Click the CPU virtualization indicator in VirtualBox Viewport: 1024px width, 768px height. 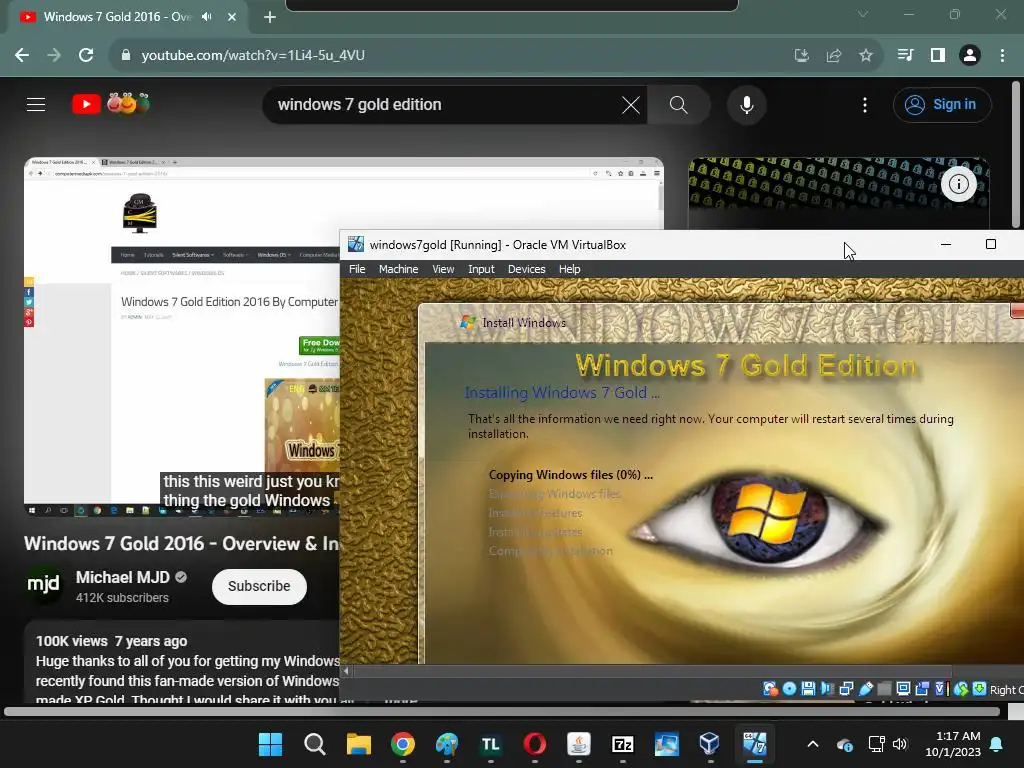pos(940,688)
